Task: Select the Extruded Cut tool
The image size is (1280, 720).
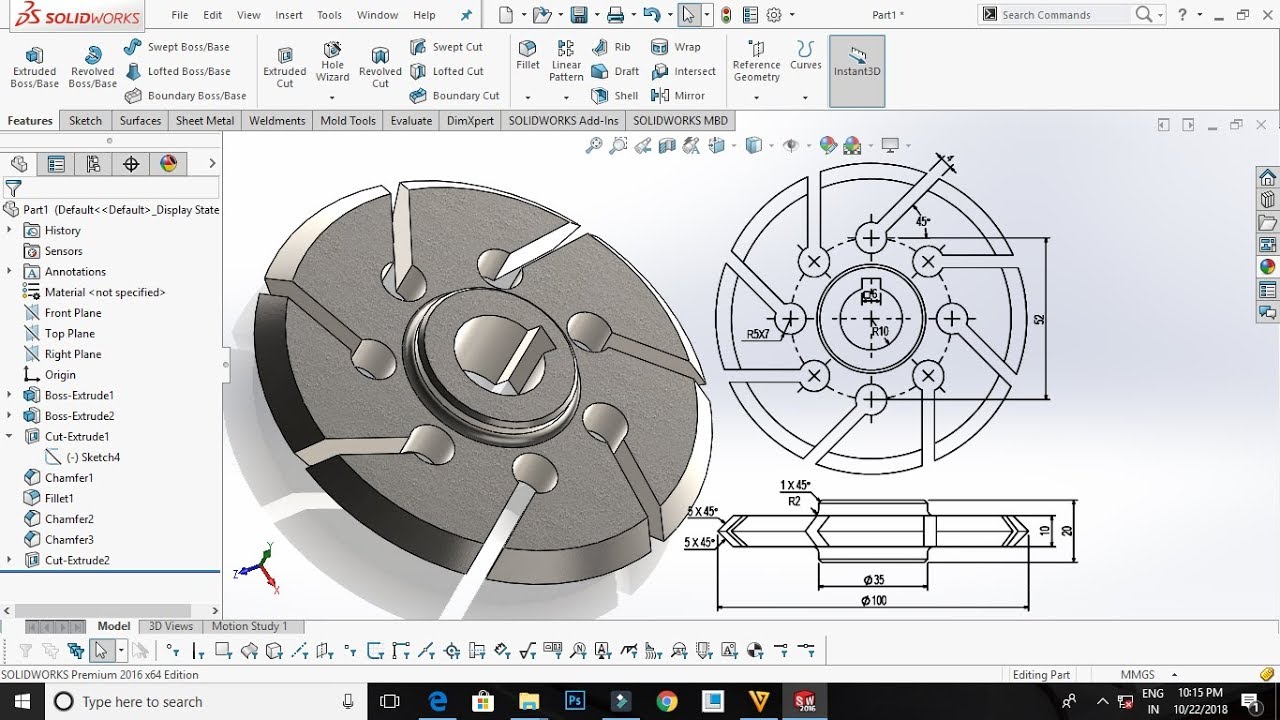Action: pos(285,67)
